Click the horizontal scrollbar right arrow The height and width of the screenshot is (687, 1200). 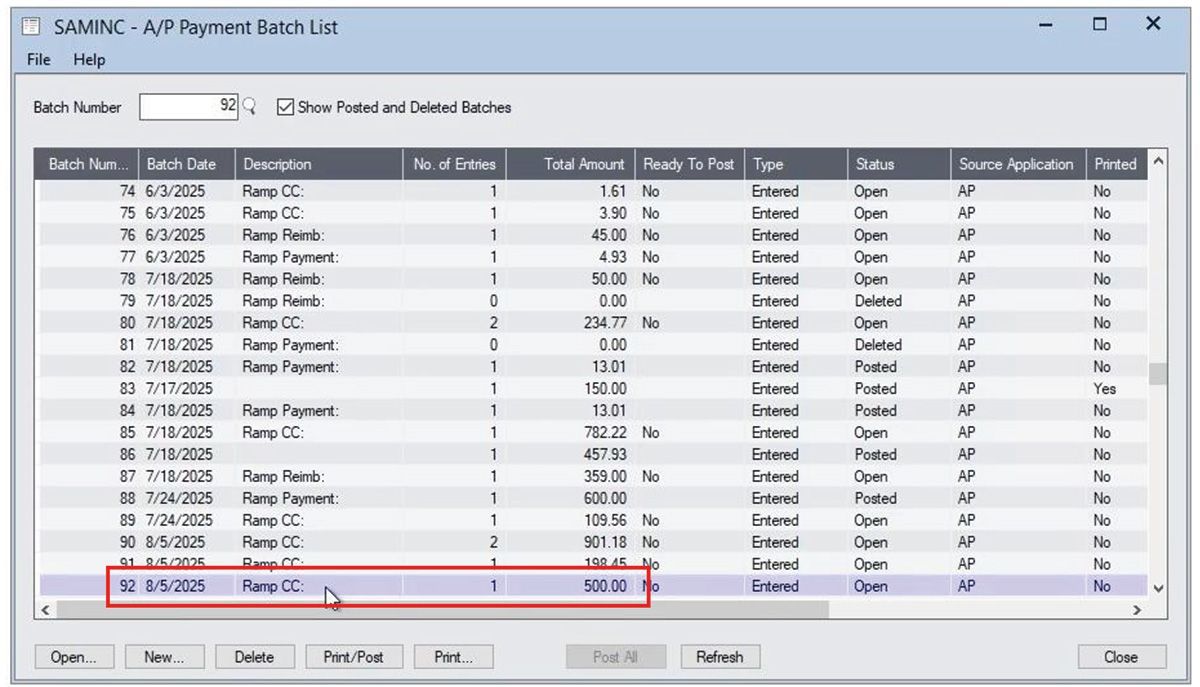[x=1135, y=609]
